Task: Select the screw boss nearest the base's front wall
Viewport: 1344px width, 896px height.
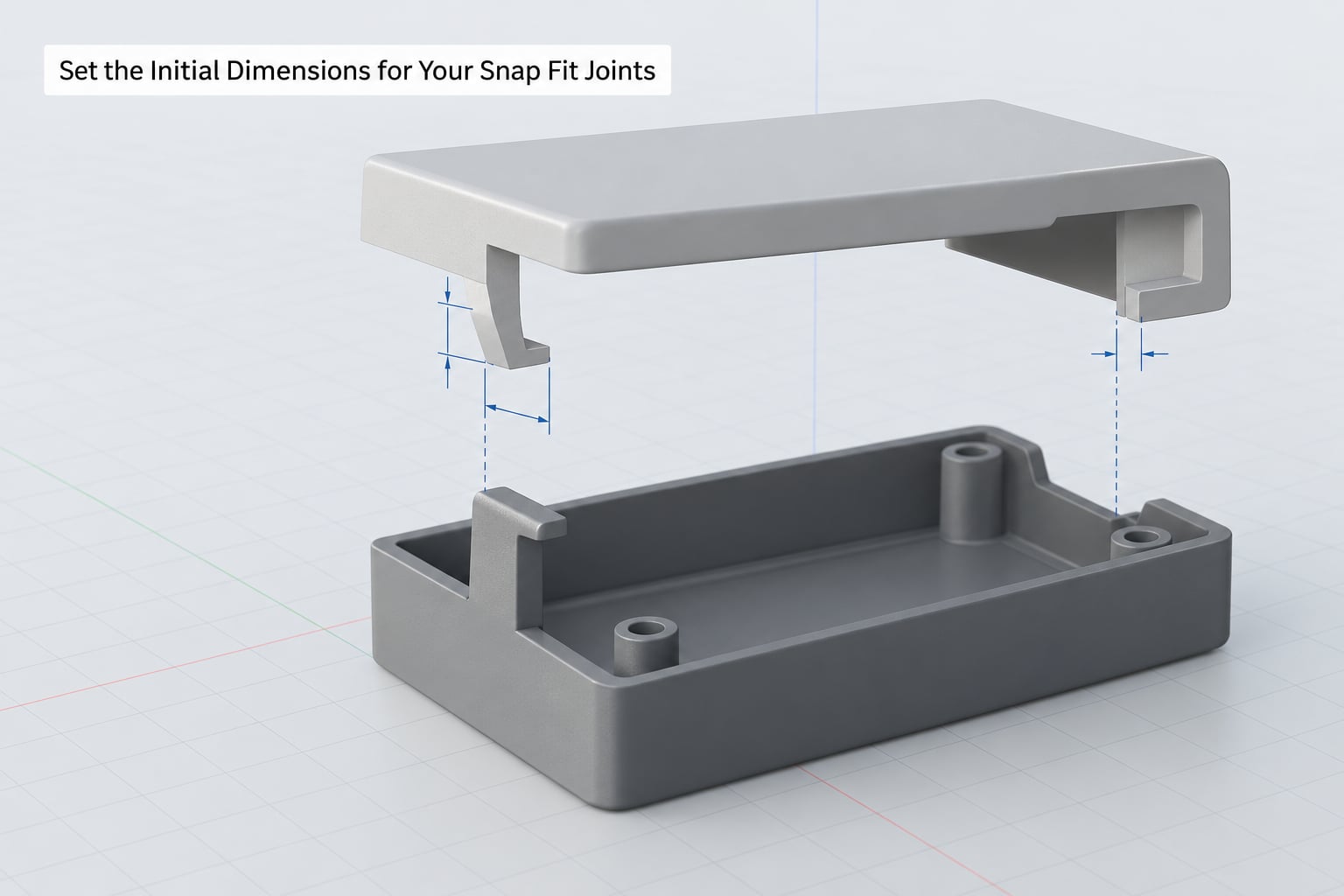Action: (x=647, y=648)
